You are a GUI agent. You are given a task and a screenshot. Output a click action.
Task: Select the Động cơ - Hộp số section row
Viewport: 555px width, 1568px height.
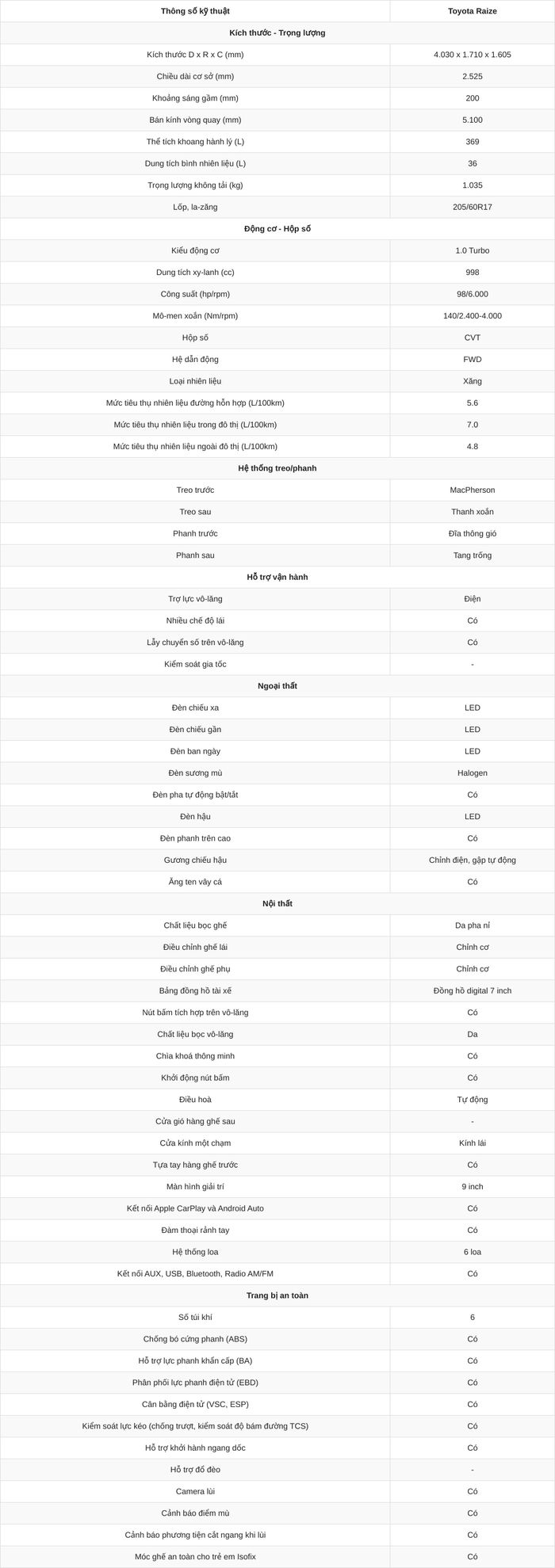pos(277,229)
